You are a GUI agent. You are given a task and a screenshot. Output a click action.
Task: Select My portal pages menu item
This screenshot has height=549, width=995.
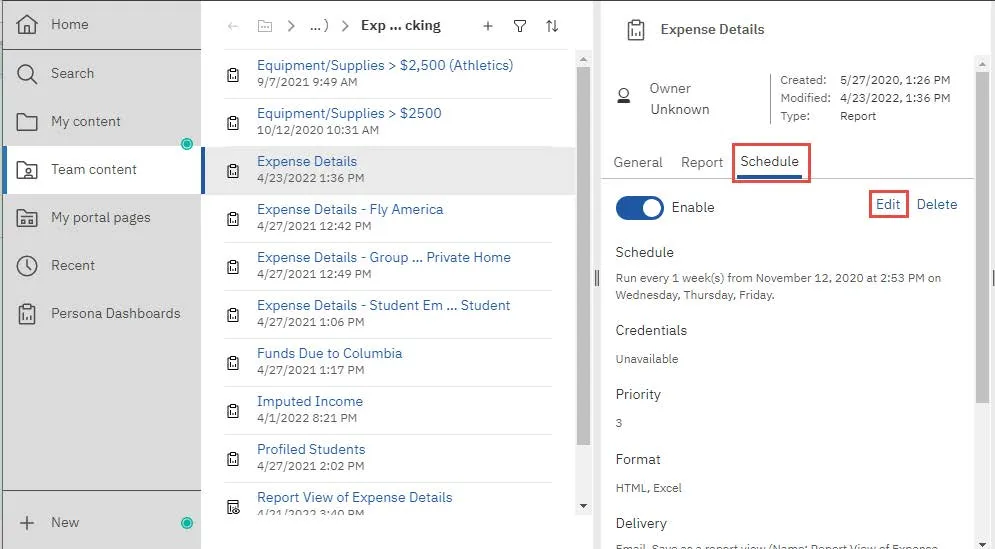102,218
